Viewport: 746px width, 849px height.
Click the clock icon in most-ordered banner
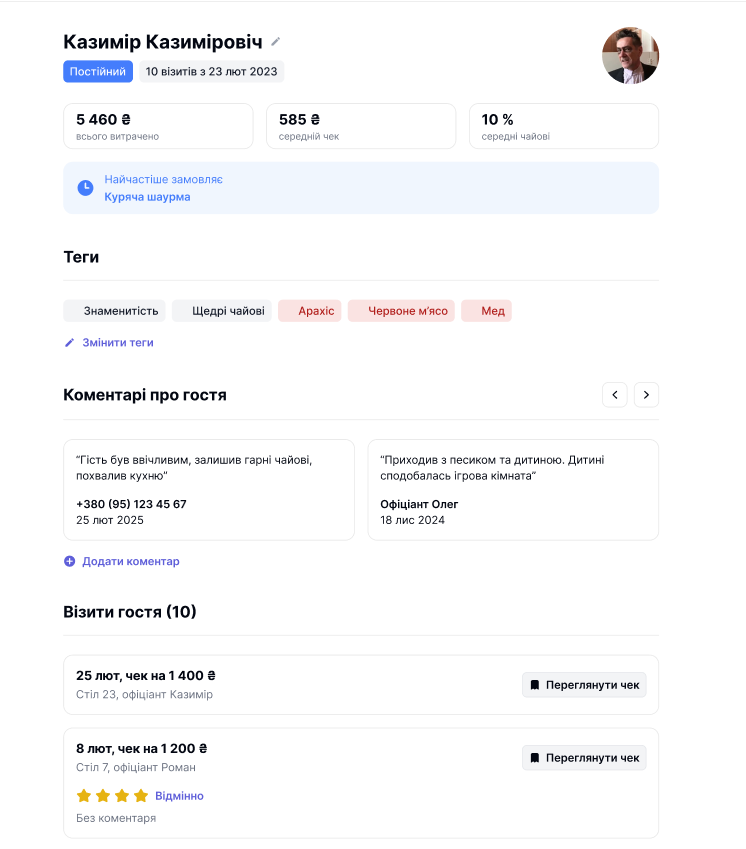[86, 188]
